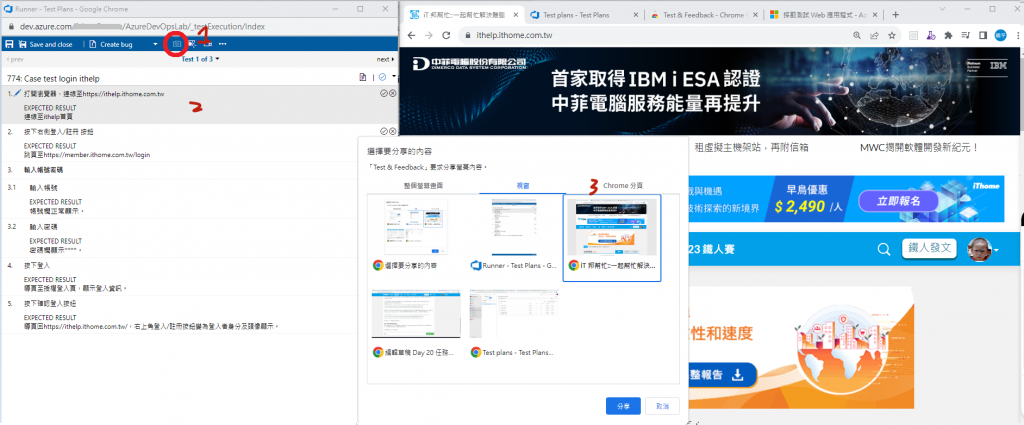Click the browser forward arrow
This screenshot has width=1024, height=425.
click(x=429, y=35)
